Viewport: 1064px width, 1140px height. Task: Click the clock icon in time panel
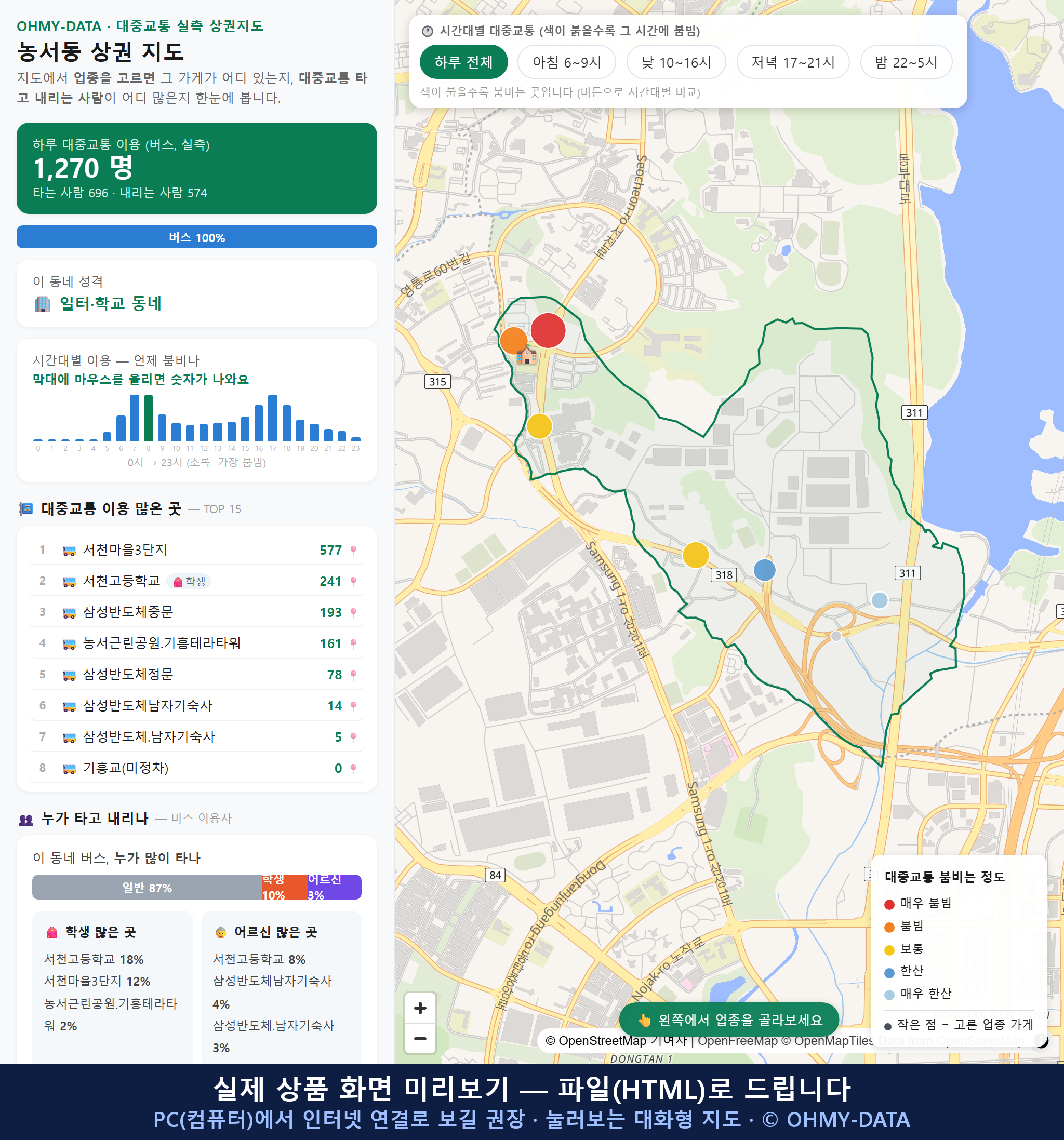(x=428, y=31)
